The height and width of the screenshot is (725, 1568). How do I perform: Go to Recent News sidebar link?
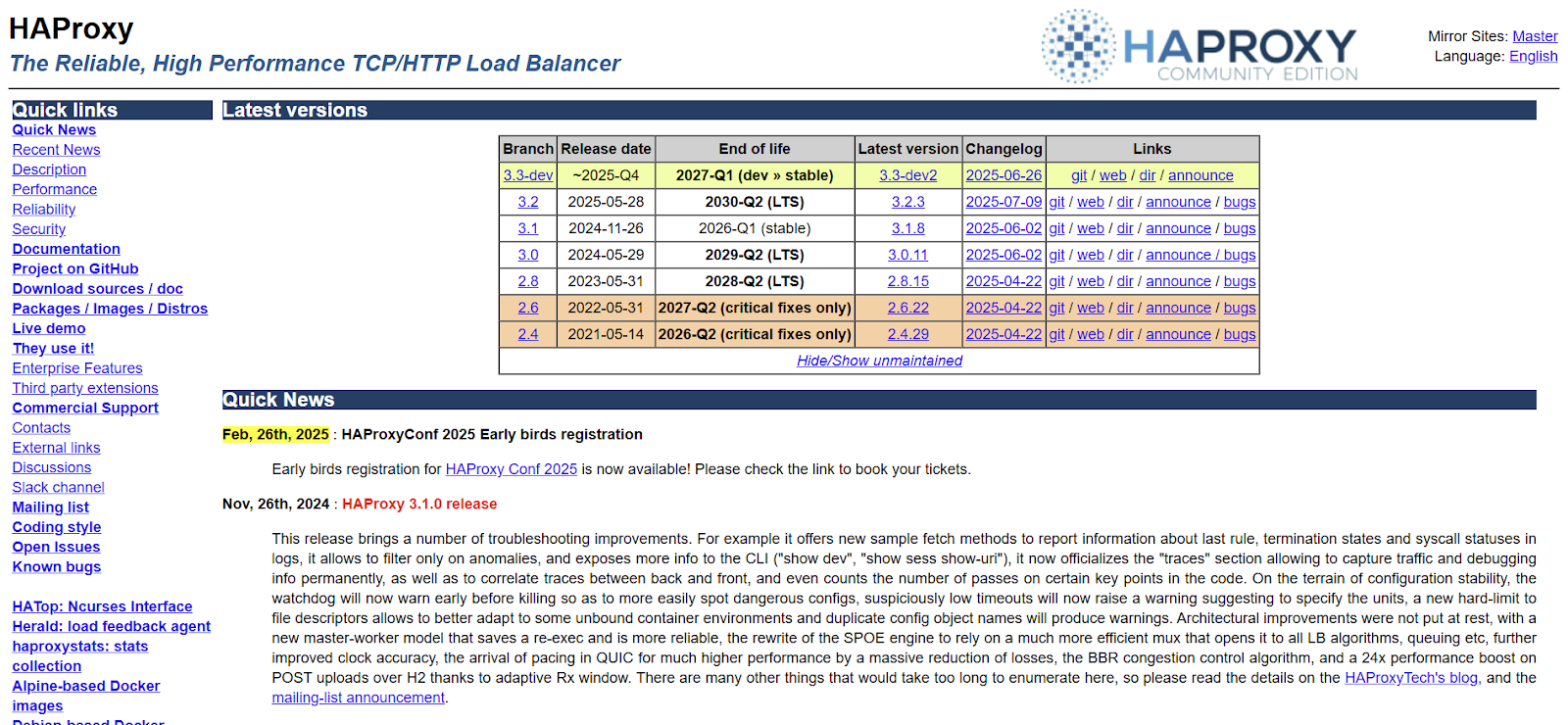click(x=56, y=150)
